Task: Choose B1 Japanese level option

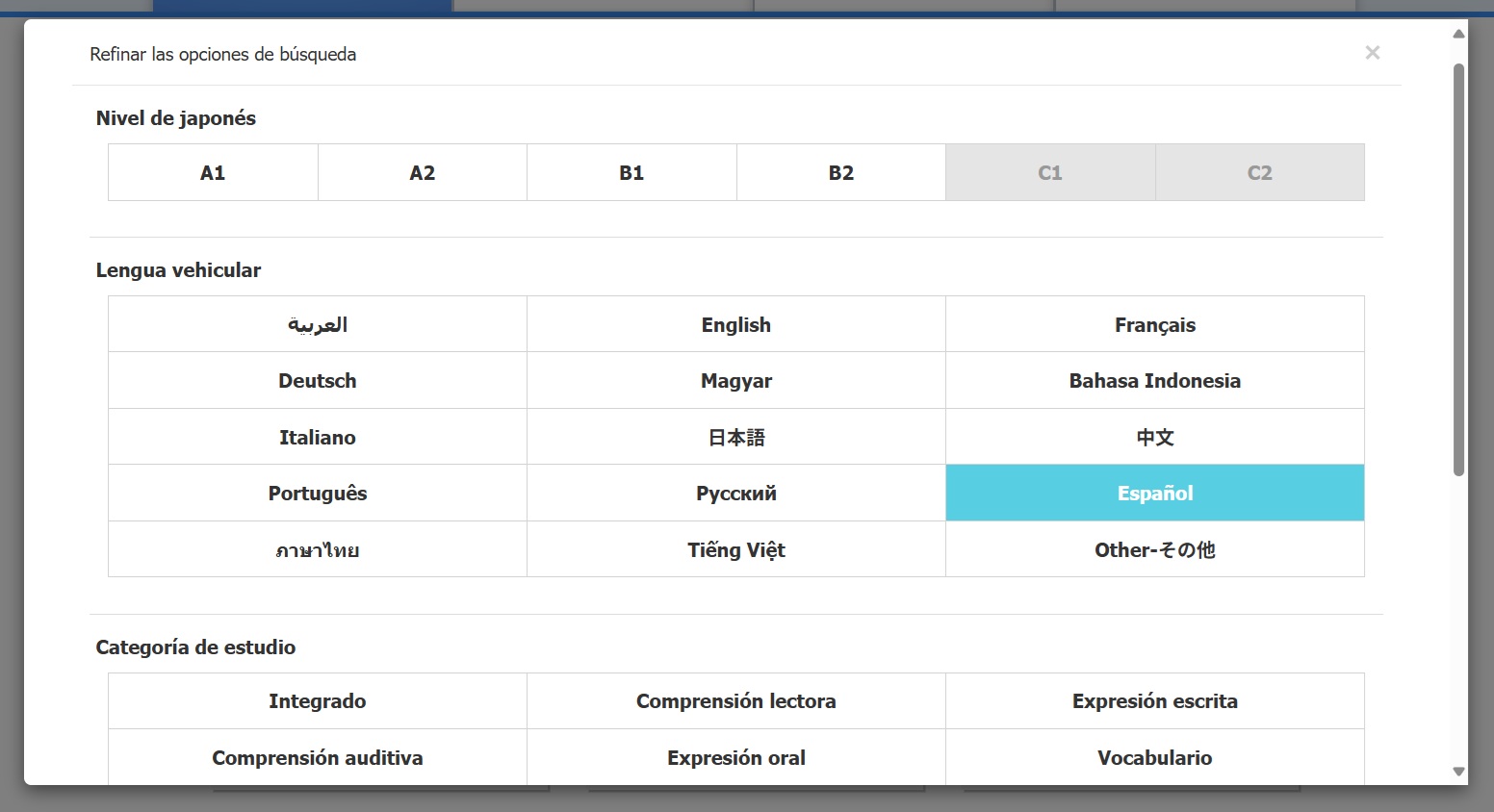Action: click(631, 173)
